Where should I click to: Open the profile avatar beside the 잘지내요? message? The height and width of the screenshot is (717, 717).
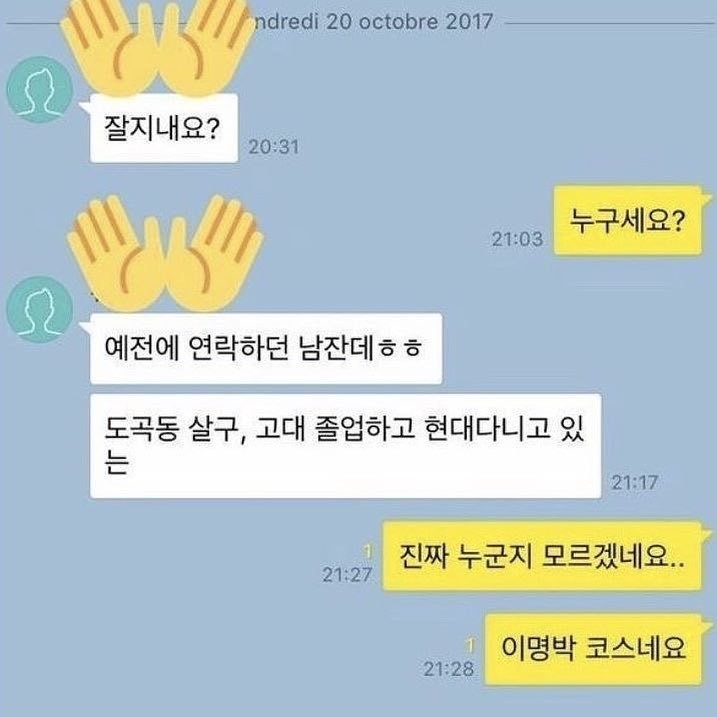point(39,89)
